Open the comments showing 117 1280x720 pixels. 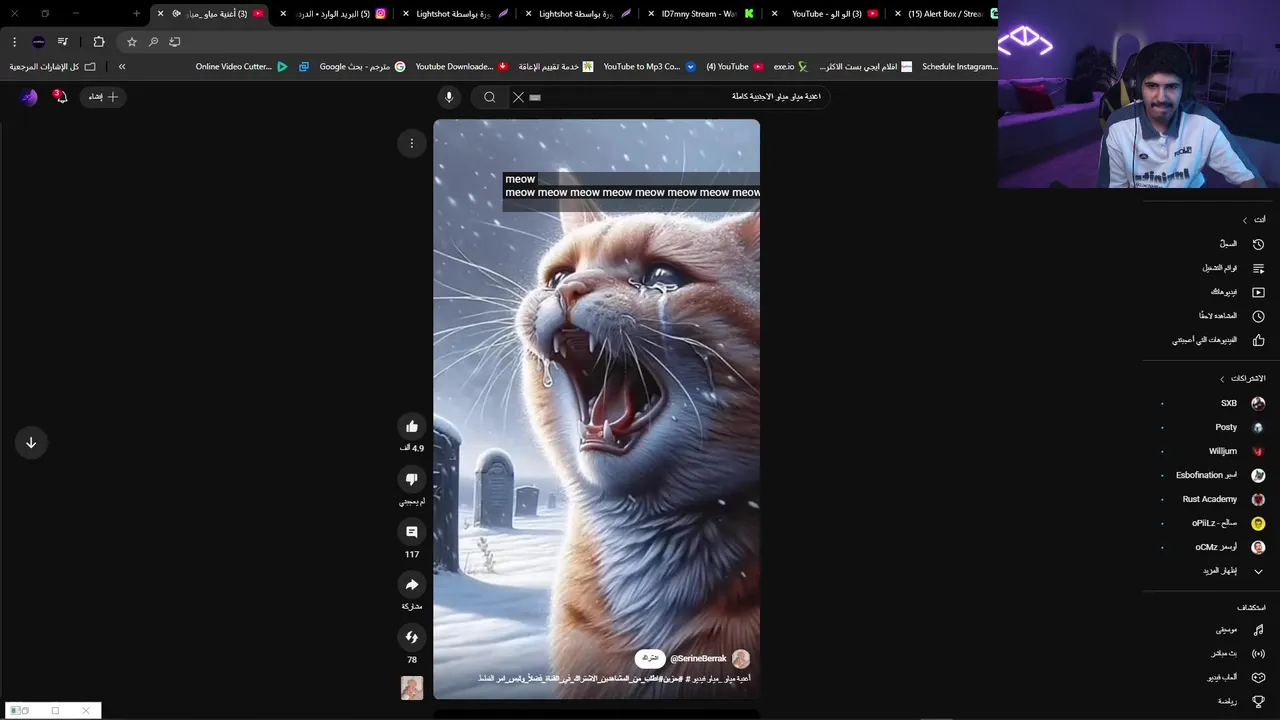(x=412, y=532)
